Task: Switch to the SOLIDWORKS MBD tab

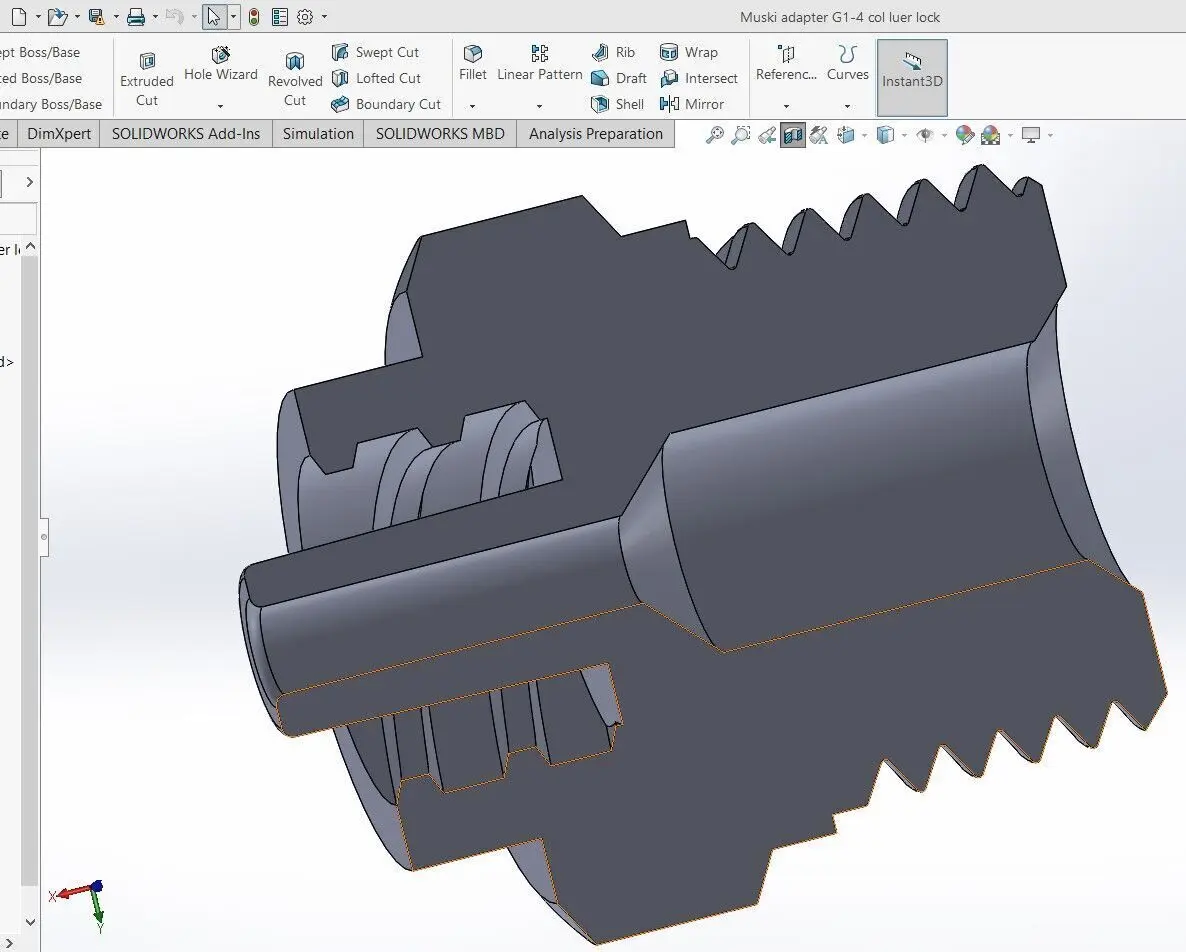Action: 440,134
